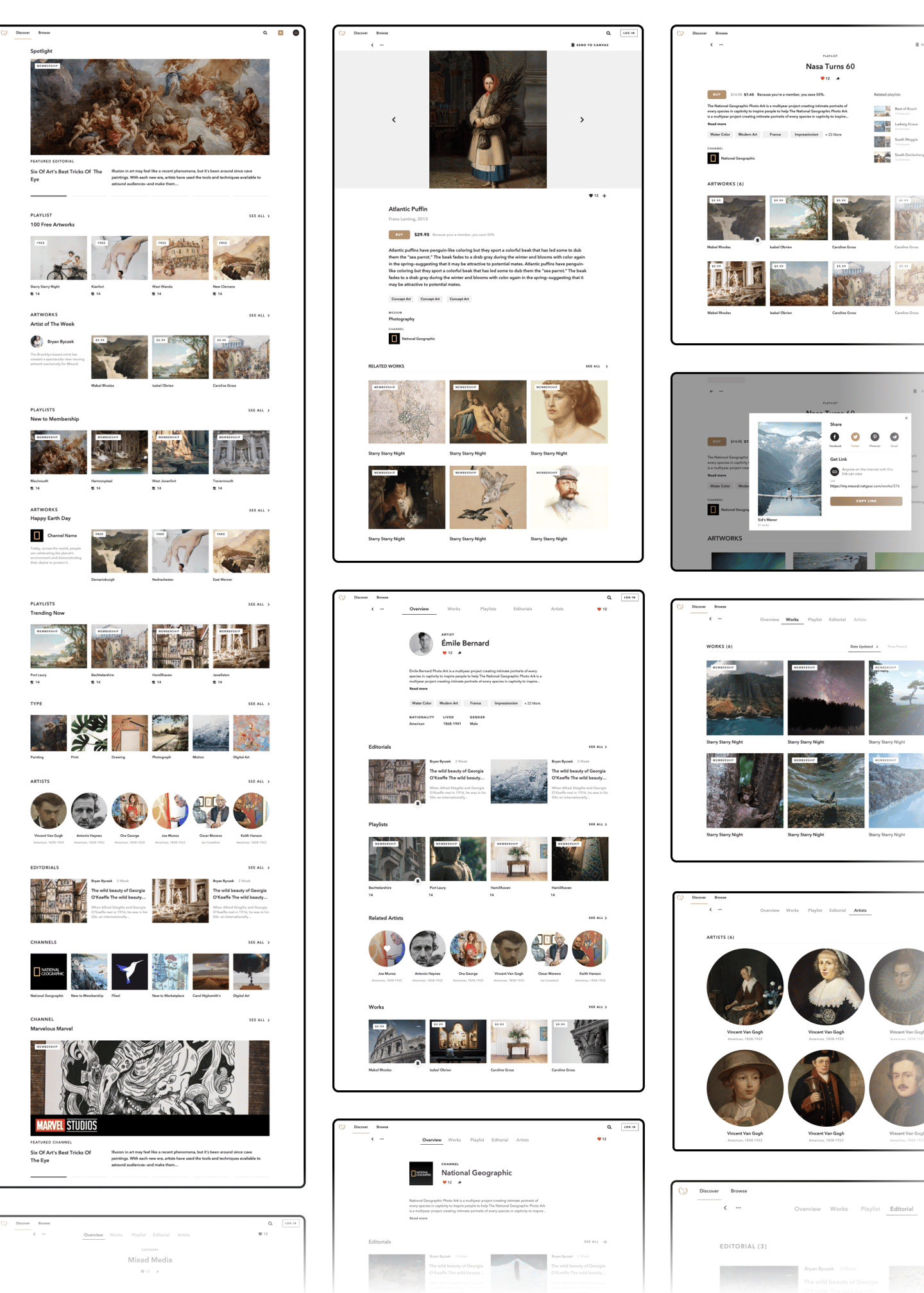924x1293 pixels.
Task: Show previous artwork in Atlantic Puffin viewer
Action: (394, 120)
